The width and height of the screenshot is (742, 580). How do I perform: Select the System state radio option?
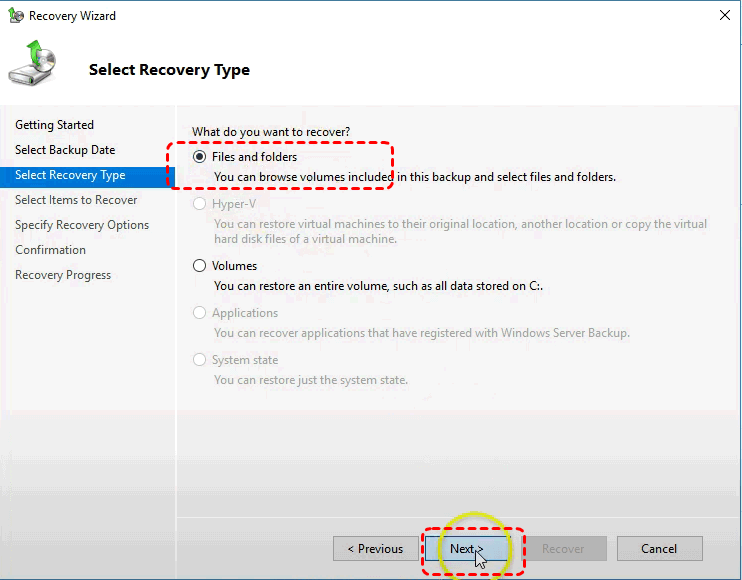pos(199,360)
